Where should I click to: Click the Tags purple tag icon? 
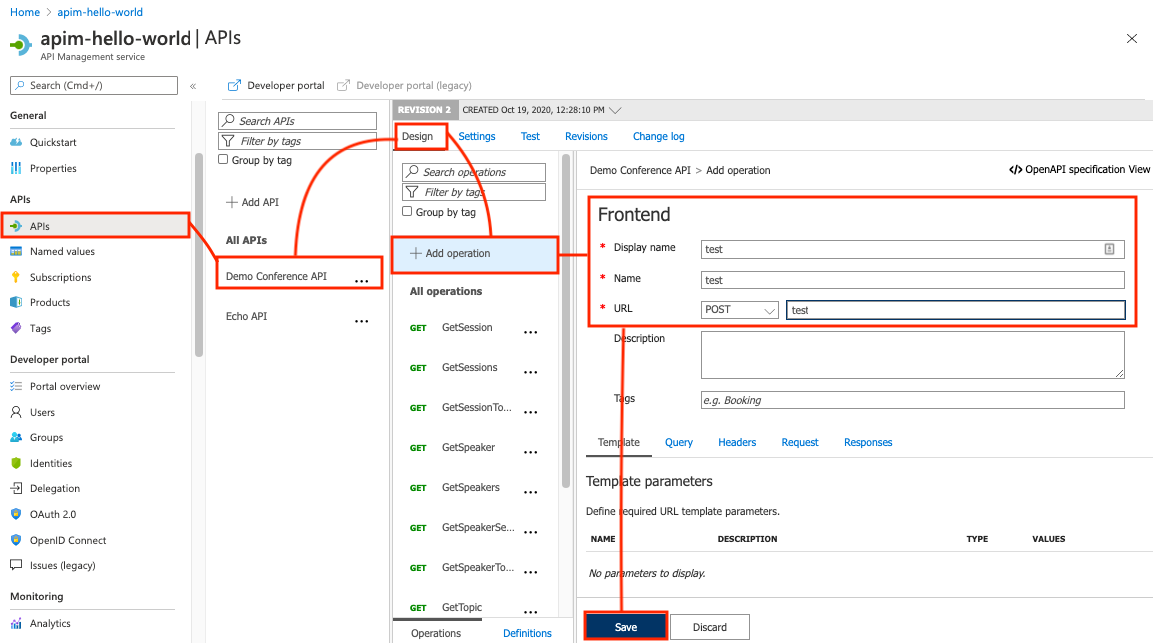point(16,328)
